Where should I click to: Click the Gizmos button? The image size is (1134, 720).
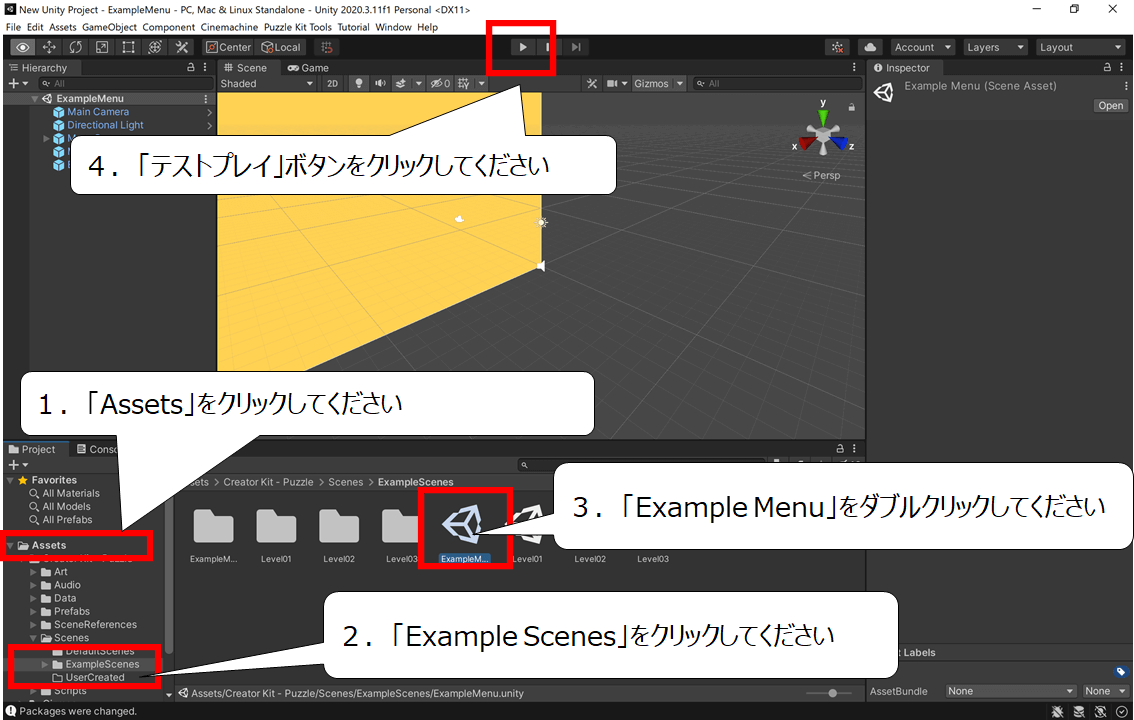652,83
